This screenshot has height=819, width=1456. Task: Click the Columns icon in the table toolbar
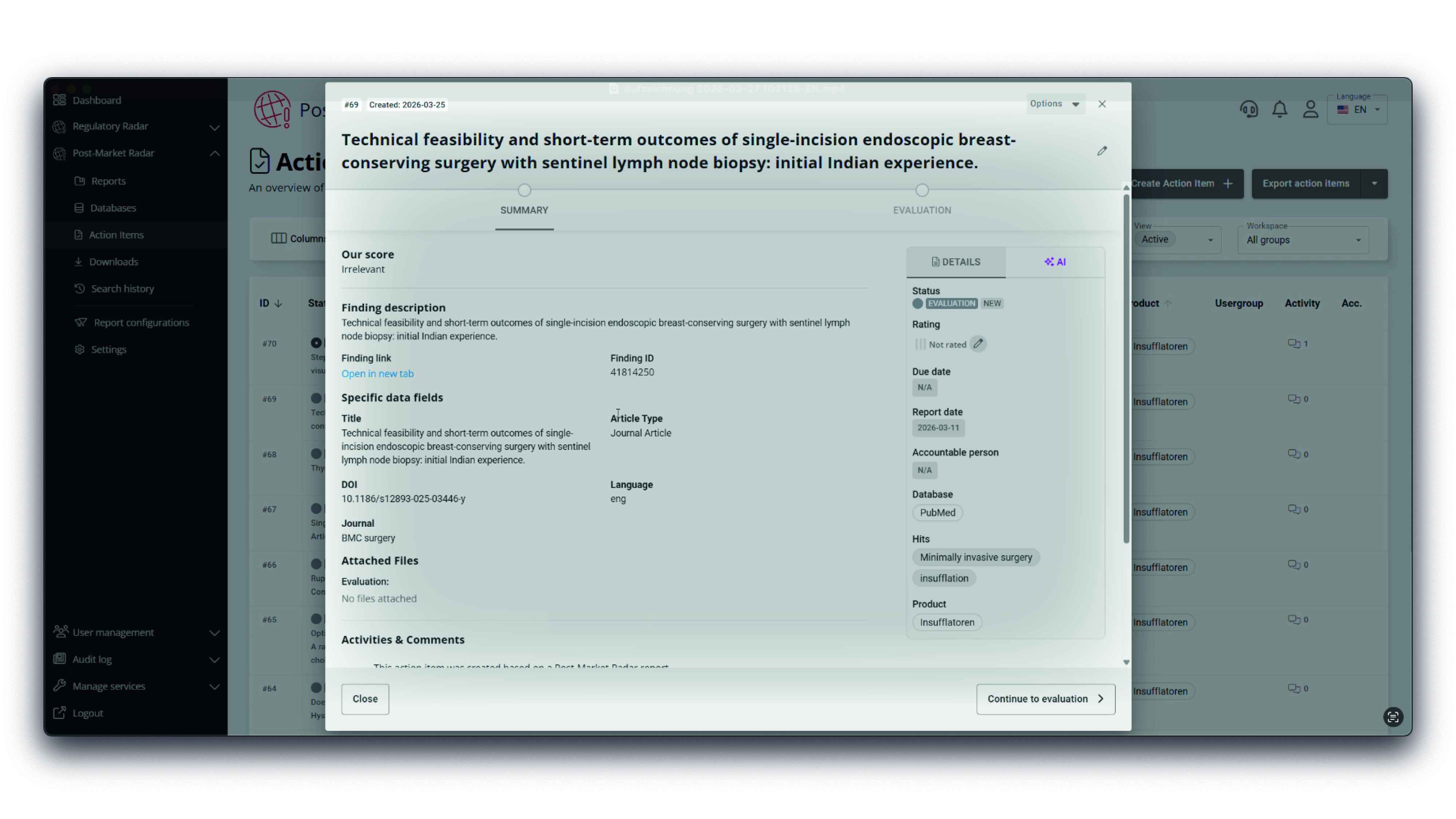click(x=278, y=238)
